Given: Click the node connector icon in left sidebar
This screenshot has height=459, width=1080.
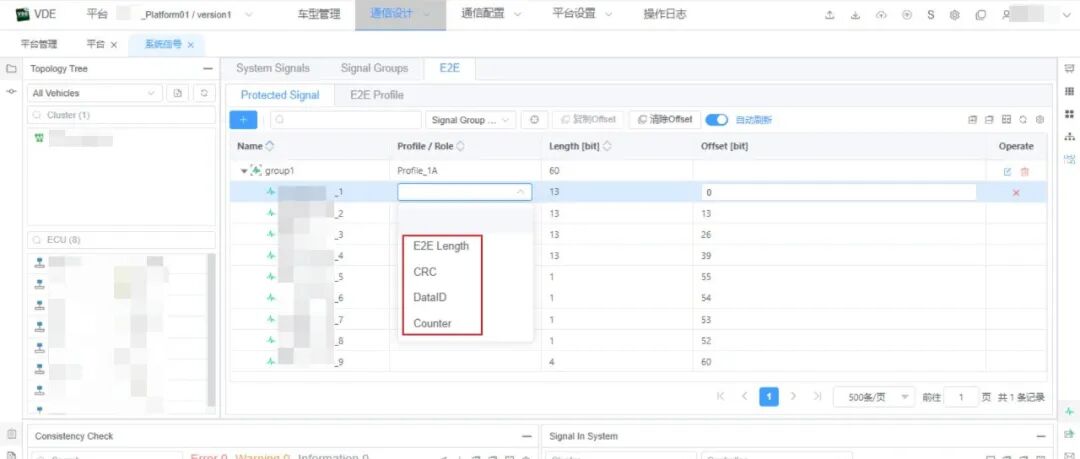Looking at the screenshot, I should click(x=11, y=92).
